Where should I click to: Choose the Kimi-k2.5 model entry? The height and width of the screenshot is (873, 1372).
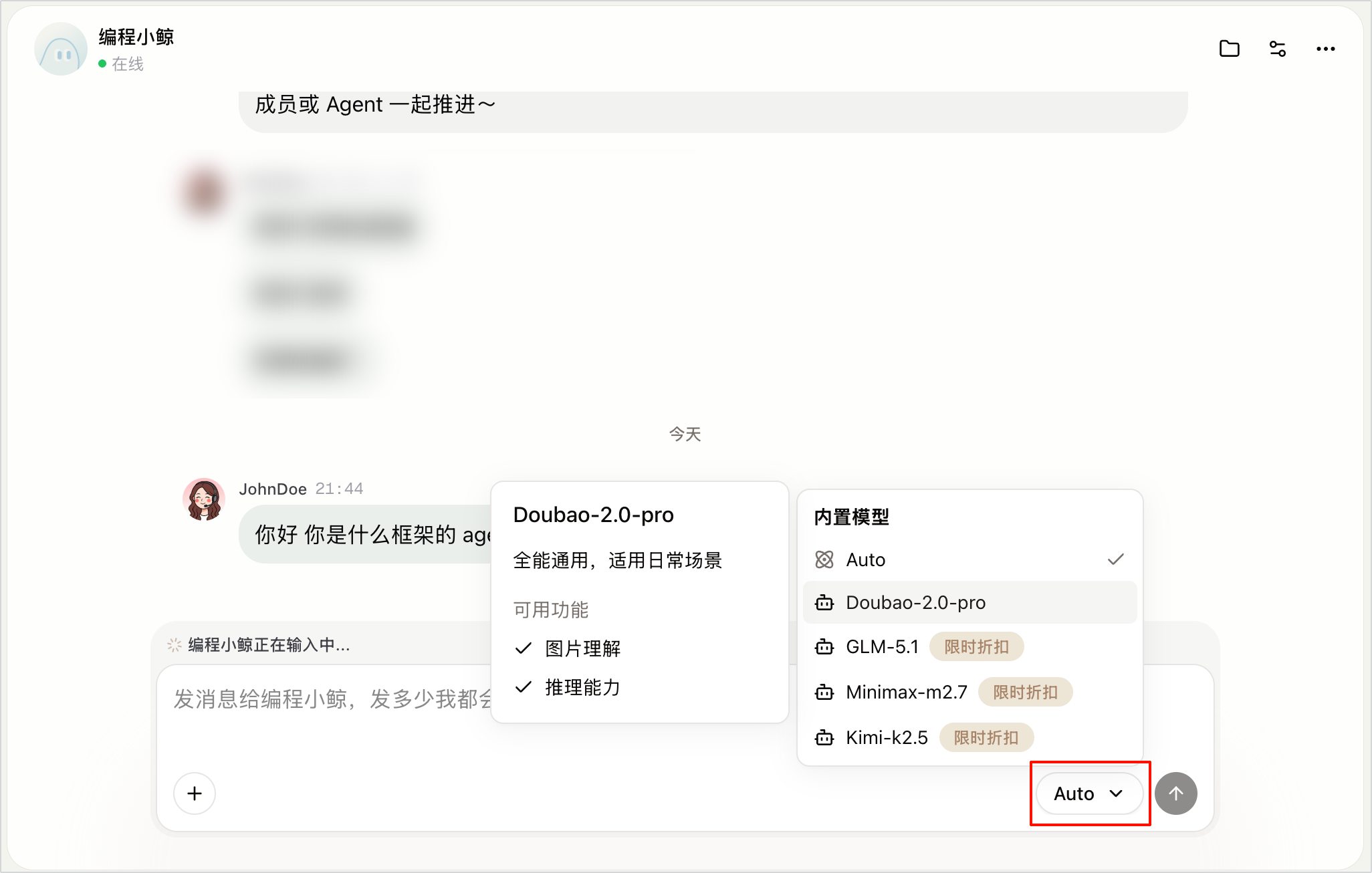point(969,738)
